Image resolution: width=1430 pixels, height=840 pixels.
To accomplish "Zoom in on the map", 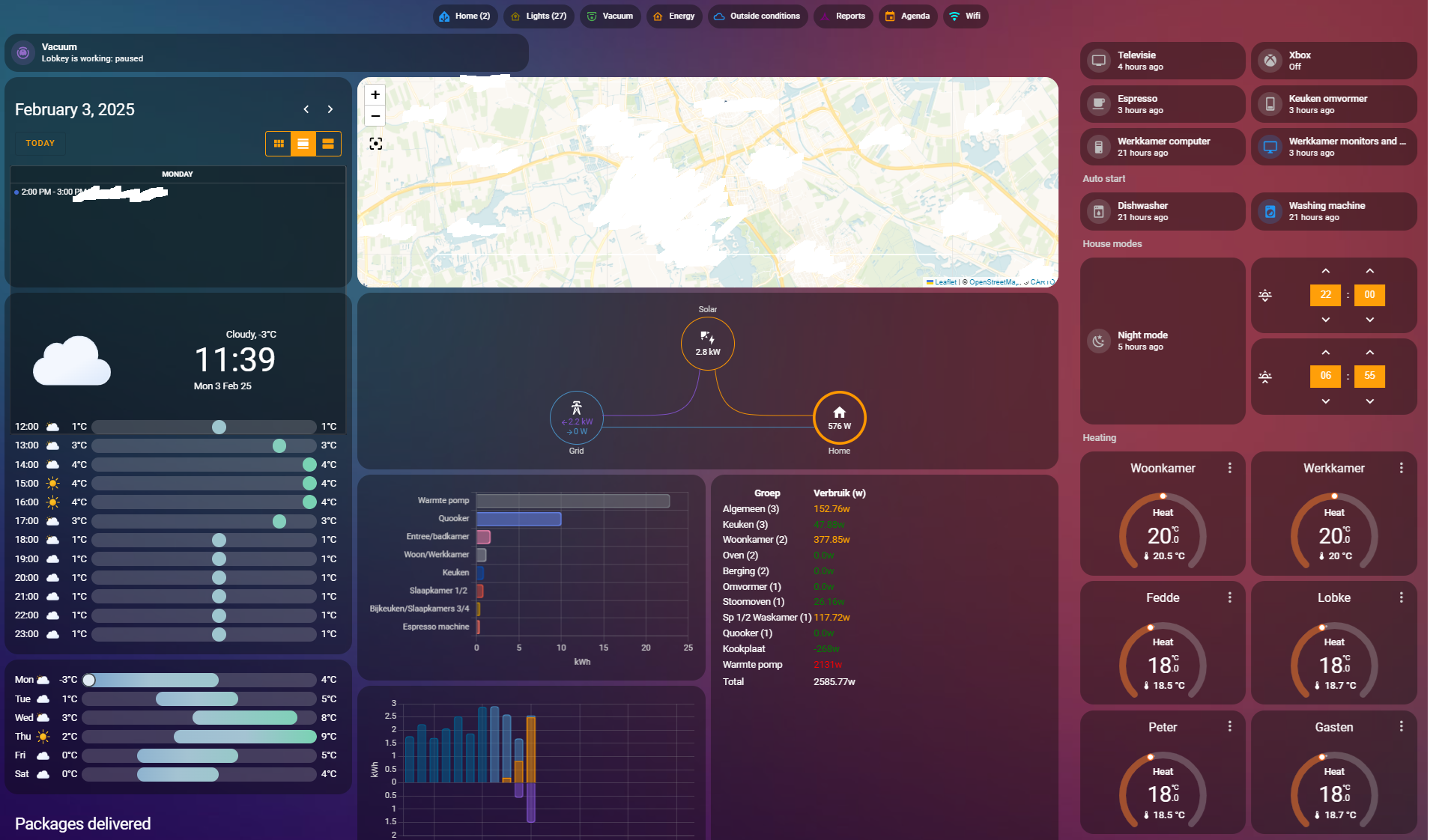I will [375, 95].
